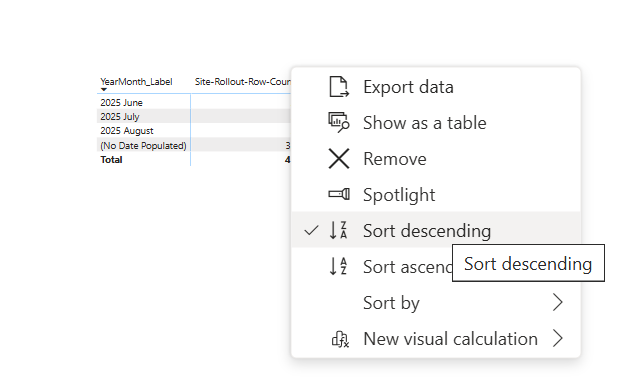Click the Sort descending Z-A icon
This screenshot has width=622, height=383.
point(339,230)
